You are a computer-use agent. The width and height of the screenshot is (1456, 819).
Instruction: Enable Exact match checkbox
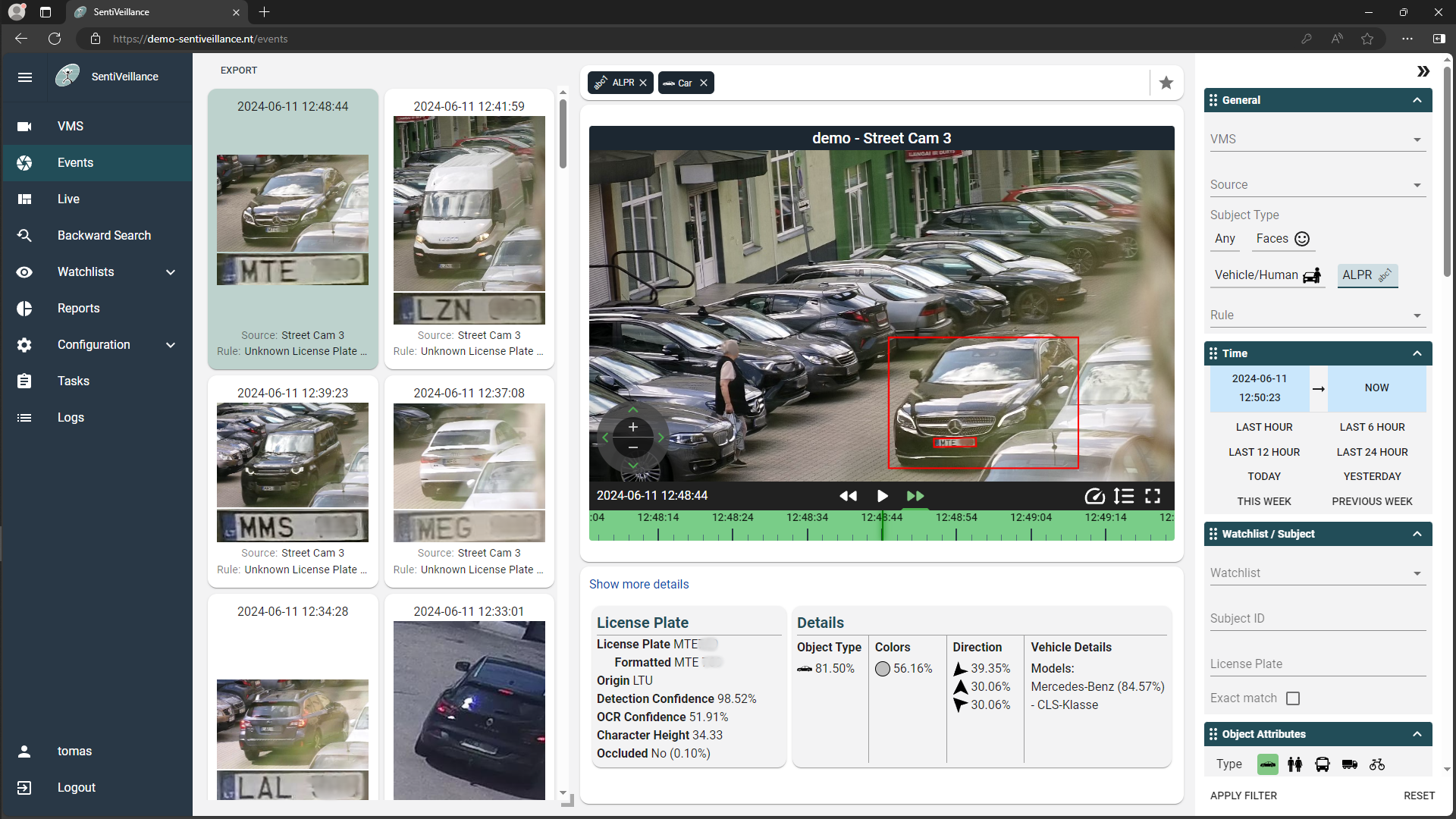[x=1293, y=698]
